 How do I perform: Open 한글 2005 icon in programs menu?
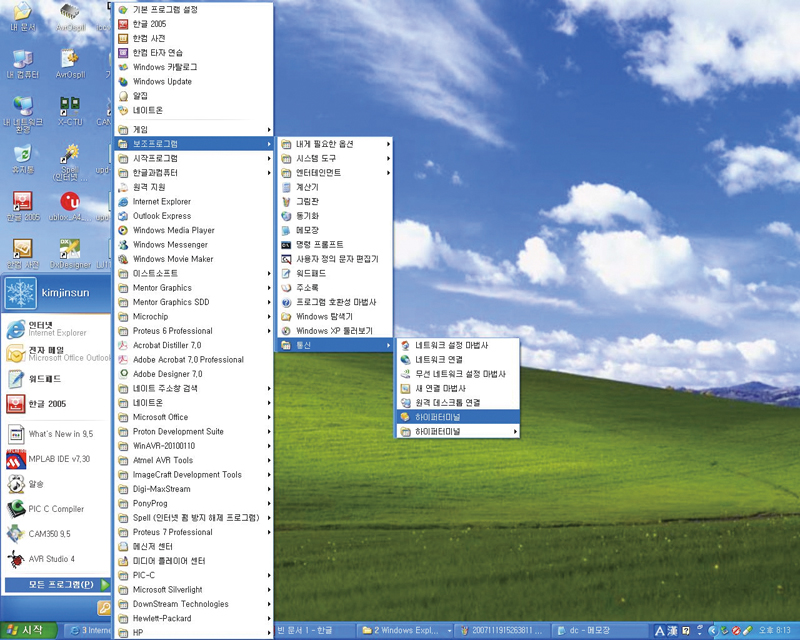tap(123, 24)
